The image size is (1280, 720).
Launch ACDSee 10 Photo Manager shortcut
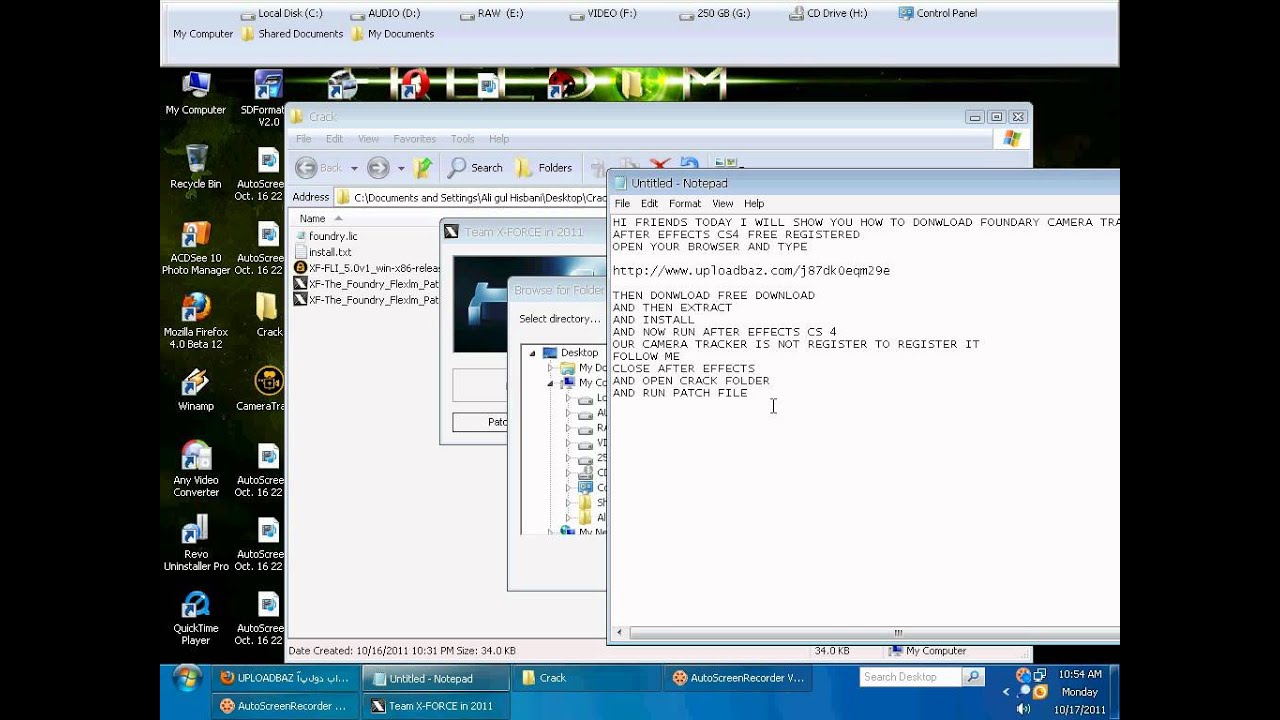pos(196,247)
